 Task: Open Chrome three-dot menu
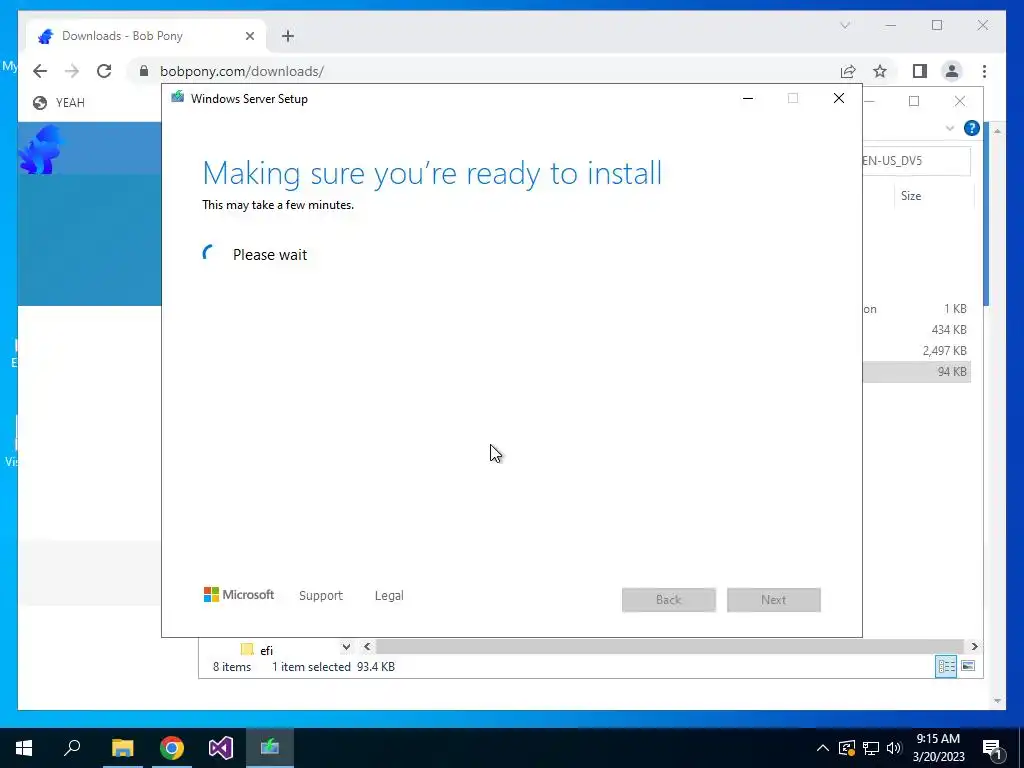(x=984, y=71)
